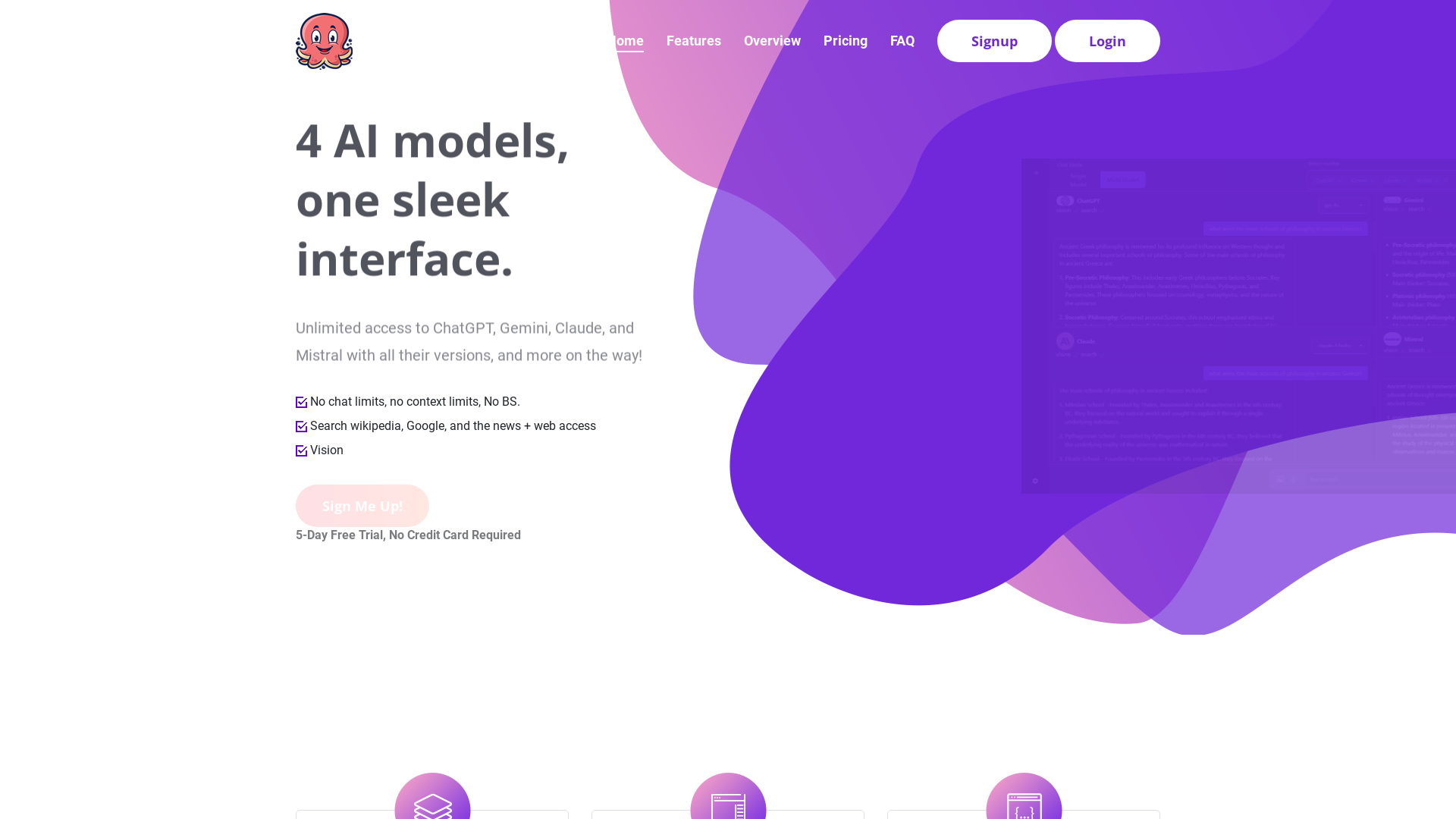Expand the Overview navigation section
The image size is (1456, 819).
tap(772, 40)
